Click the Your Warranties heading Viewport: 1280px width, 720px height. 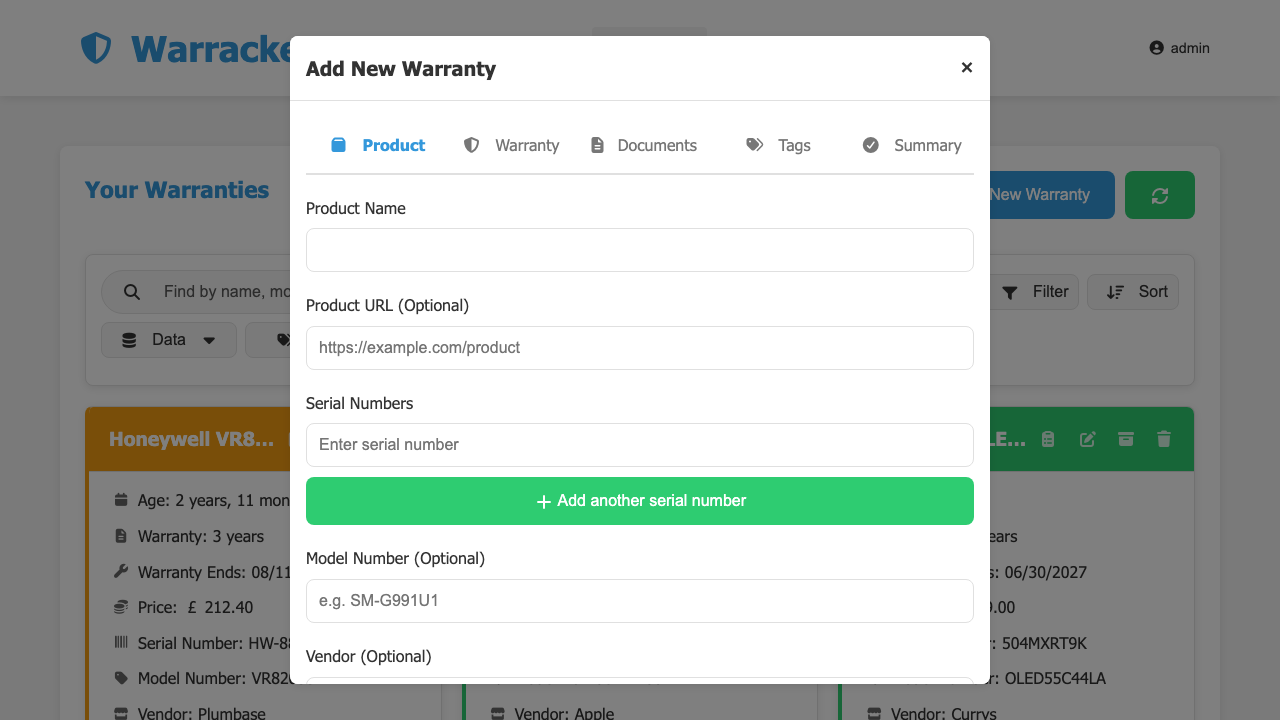coord(177,190)
